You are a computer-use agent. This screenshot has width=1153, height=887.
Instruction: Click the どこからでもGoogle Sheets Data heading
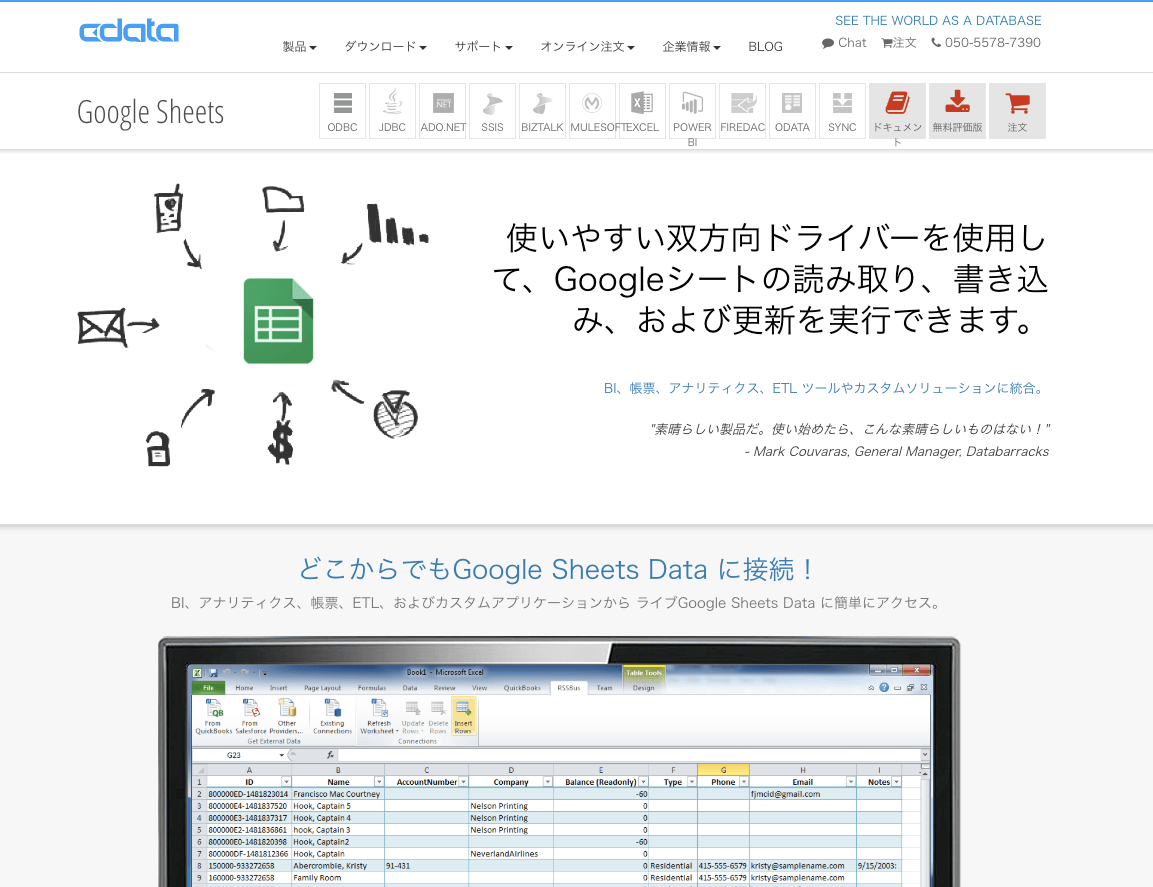tap(557, 569)
